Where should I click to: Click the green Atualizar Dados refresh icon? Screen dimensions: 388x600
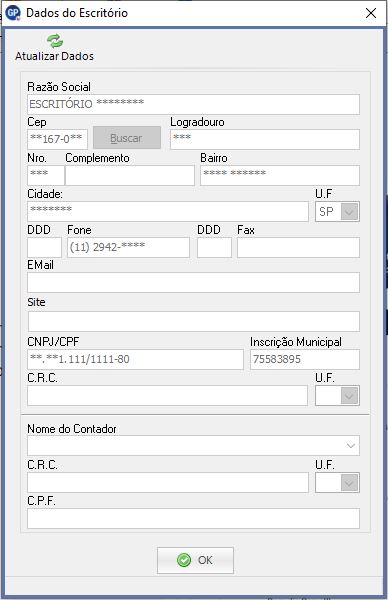pos(55,41)
